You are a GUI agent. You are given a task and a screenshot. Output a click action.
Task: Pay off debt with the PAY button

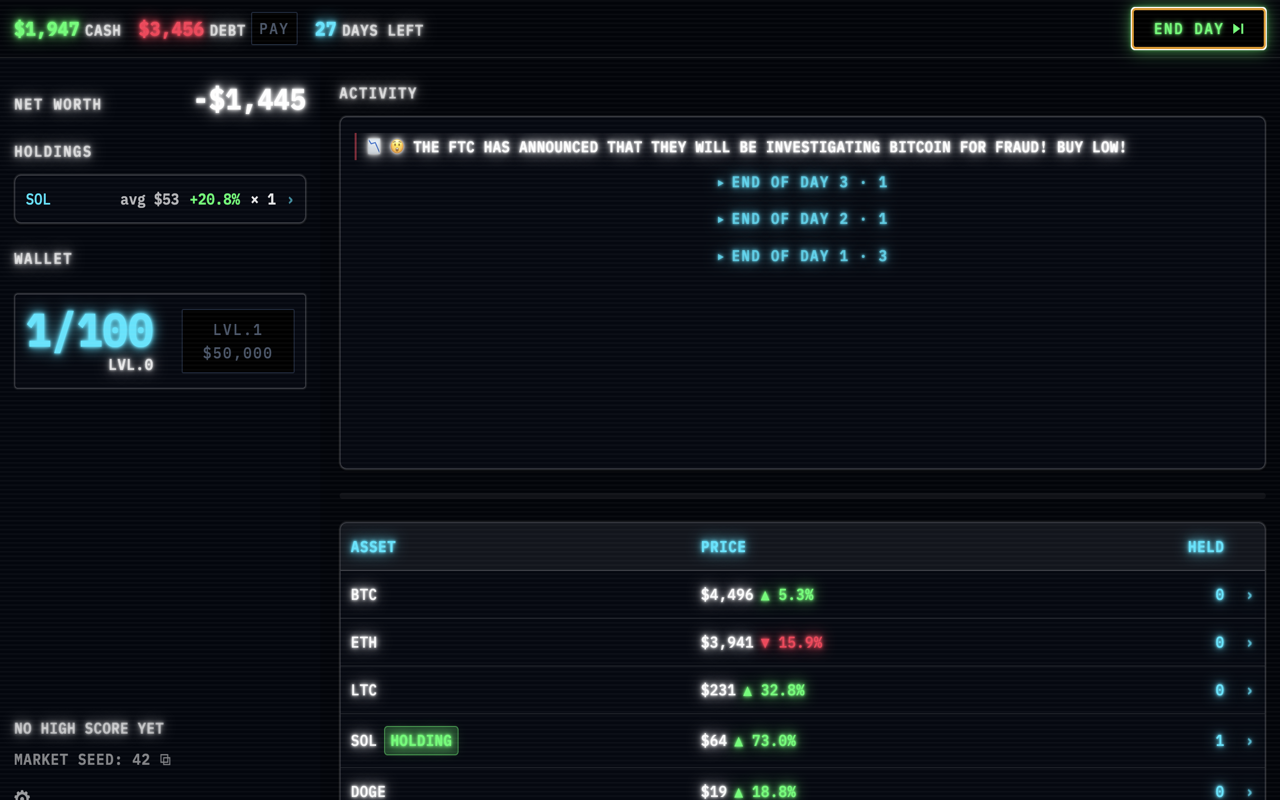[x=274, y=29]
